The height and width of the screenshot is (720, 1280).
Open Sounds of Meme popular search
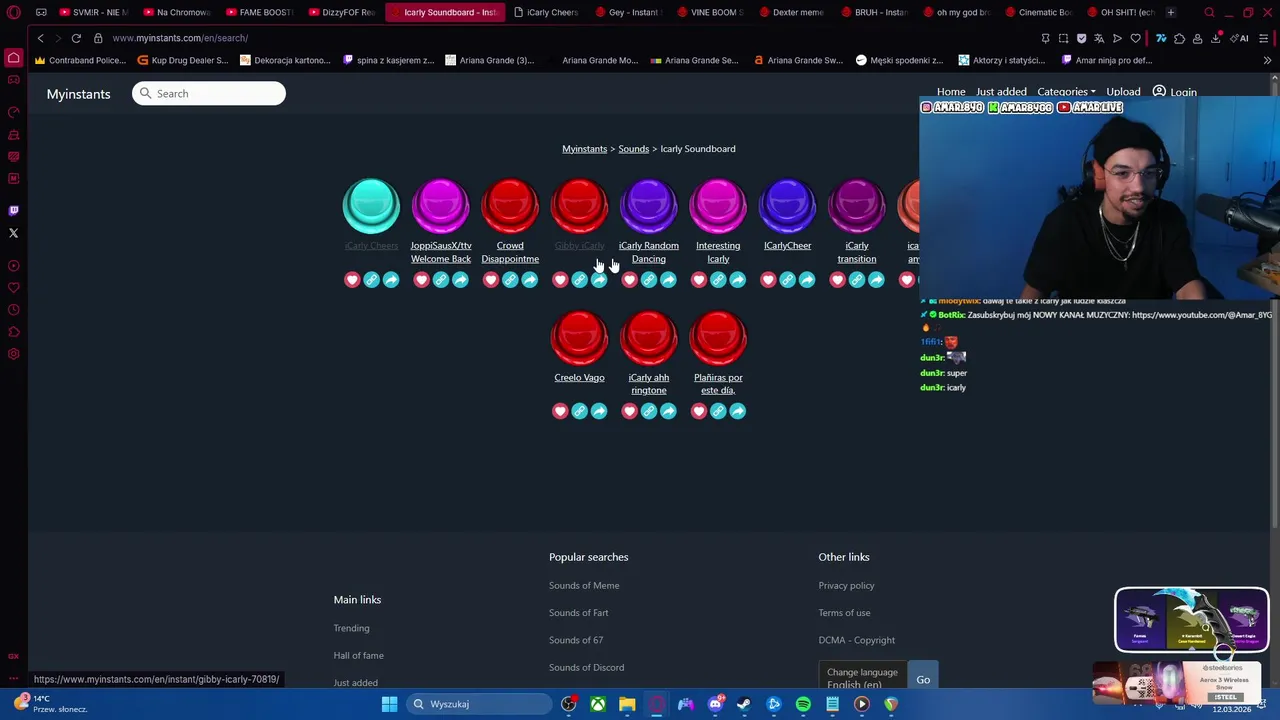click(584, 585)
